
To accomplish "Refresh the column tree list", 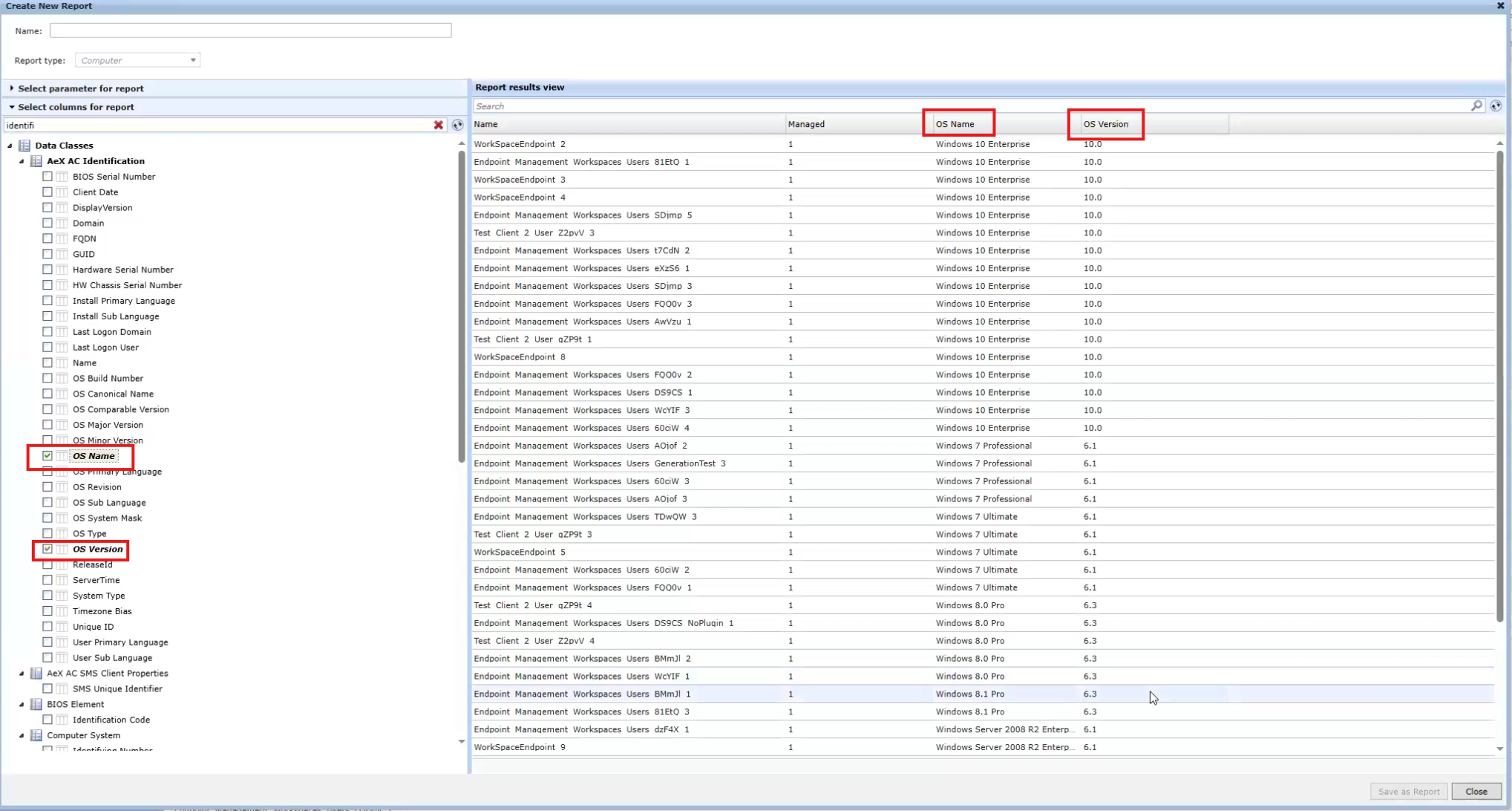I will point(457,126).
